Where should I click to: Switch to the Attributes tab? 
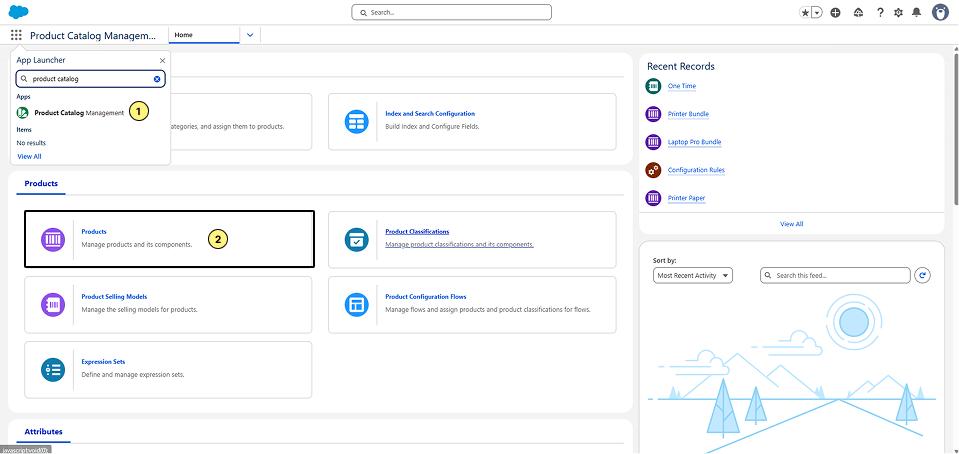tap(43, 432)
